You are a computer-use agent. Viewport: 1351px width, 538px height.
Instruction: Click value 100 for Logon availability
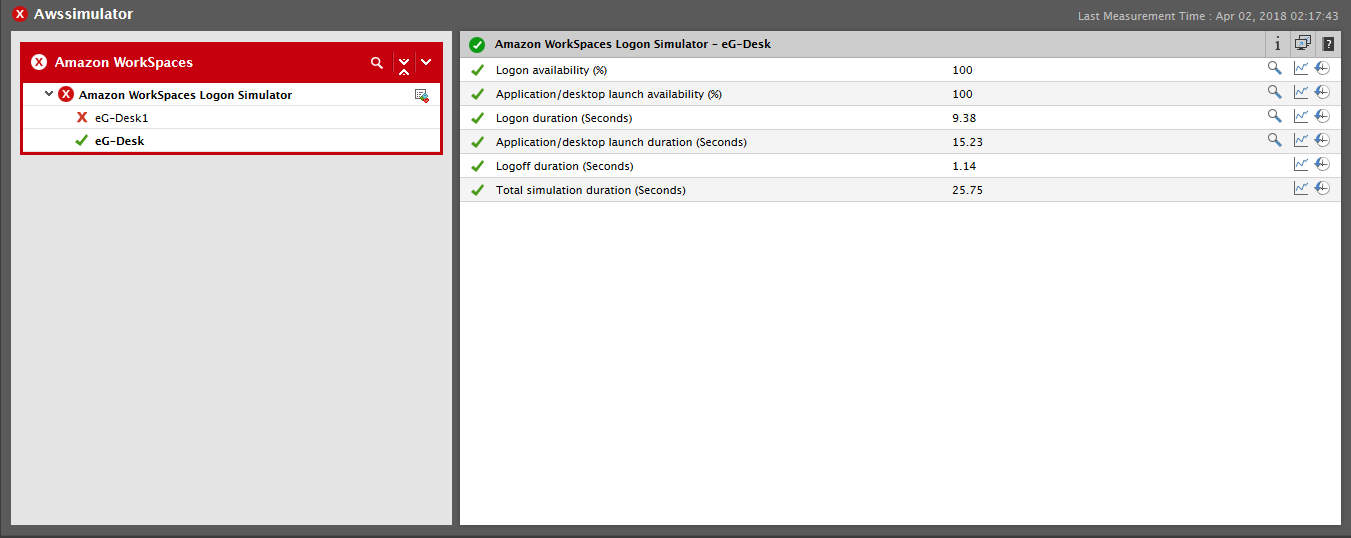[962, 70]
